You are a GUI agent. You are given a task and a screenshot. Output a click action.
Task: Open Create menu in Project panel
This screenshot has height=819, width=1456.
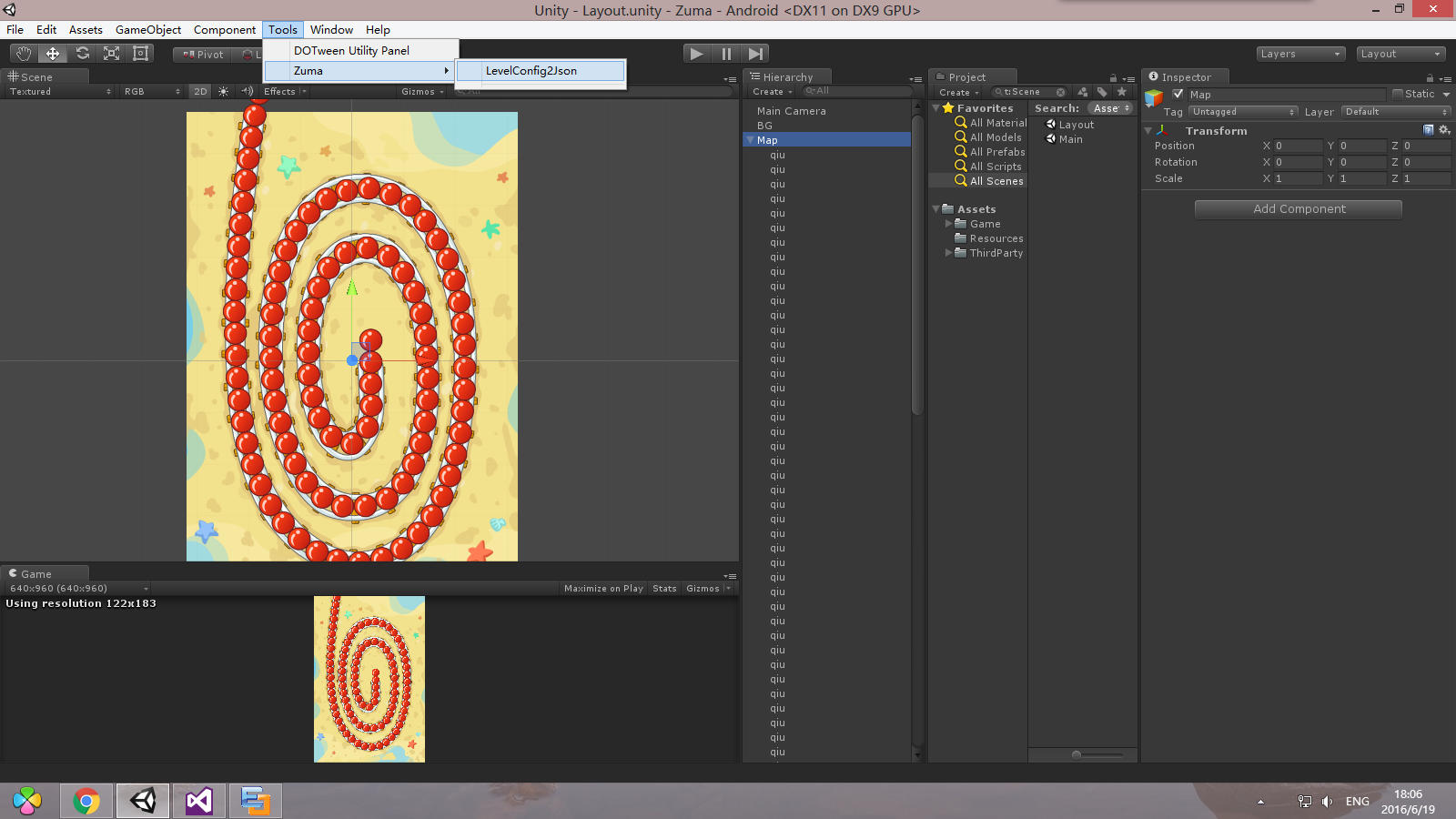[x=959, y=93]
